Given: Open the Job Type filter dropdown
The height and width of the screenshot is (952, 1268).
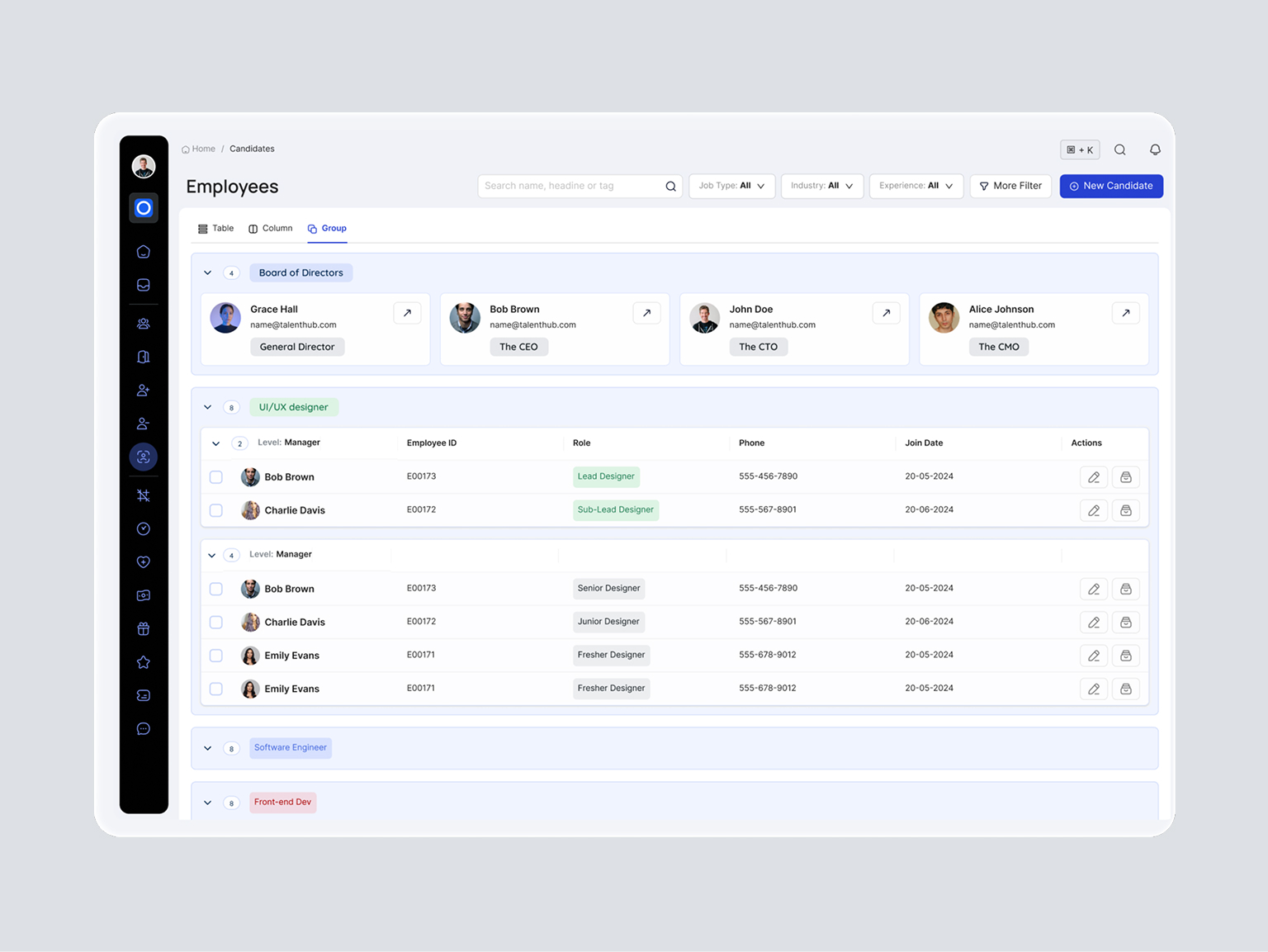Looking at the screenshot, I should [731, 186].
